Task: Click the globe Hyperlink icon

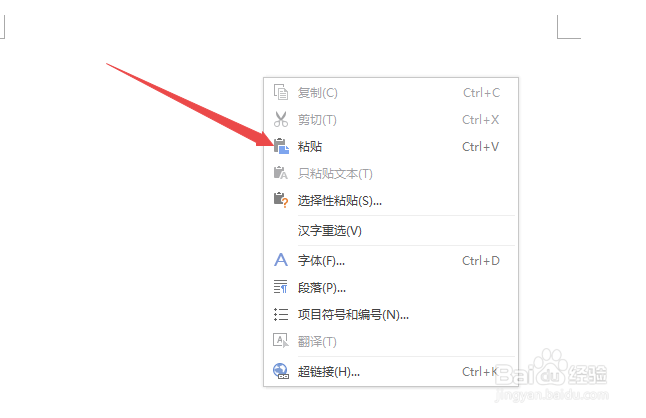Action: pyautogui.click(x=281, y=371)
